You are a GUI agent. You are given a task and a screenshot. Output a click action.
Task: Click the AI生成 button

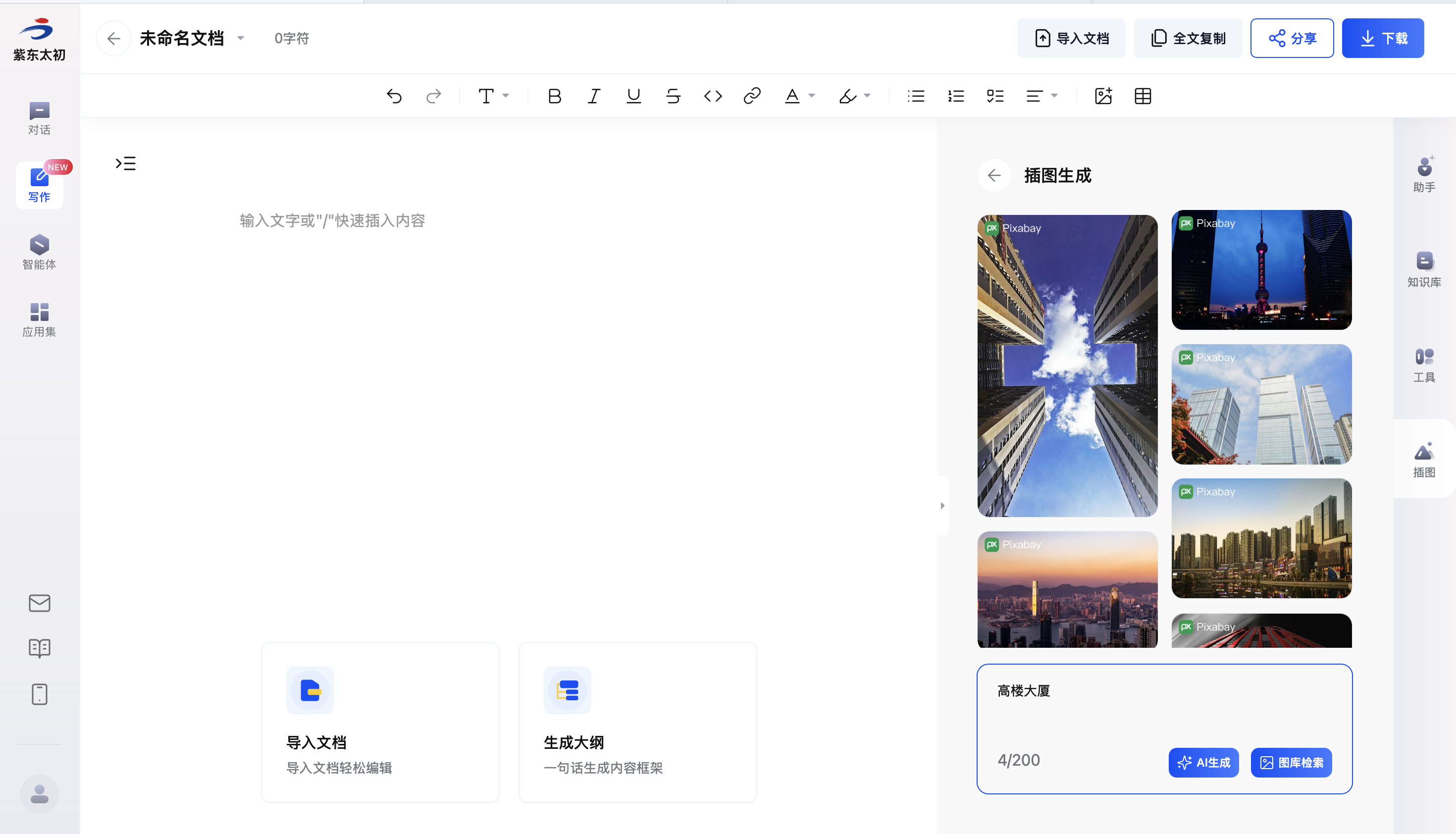1203,762
